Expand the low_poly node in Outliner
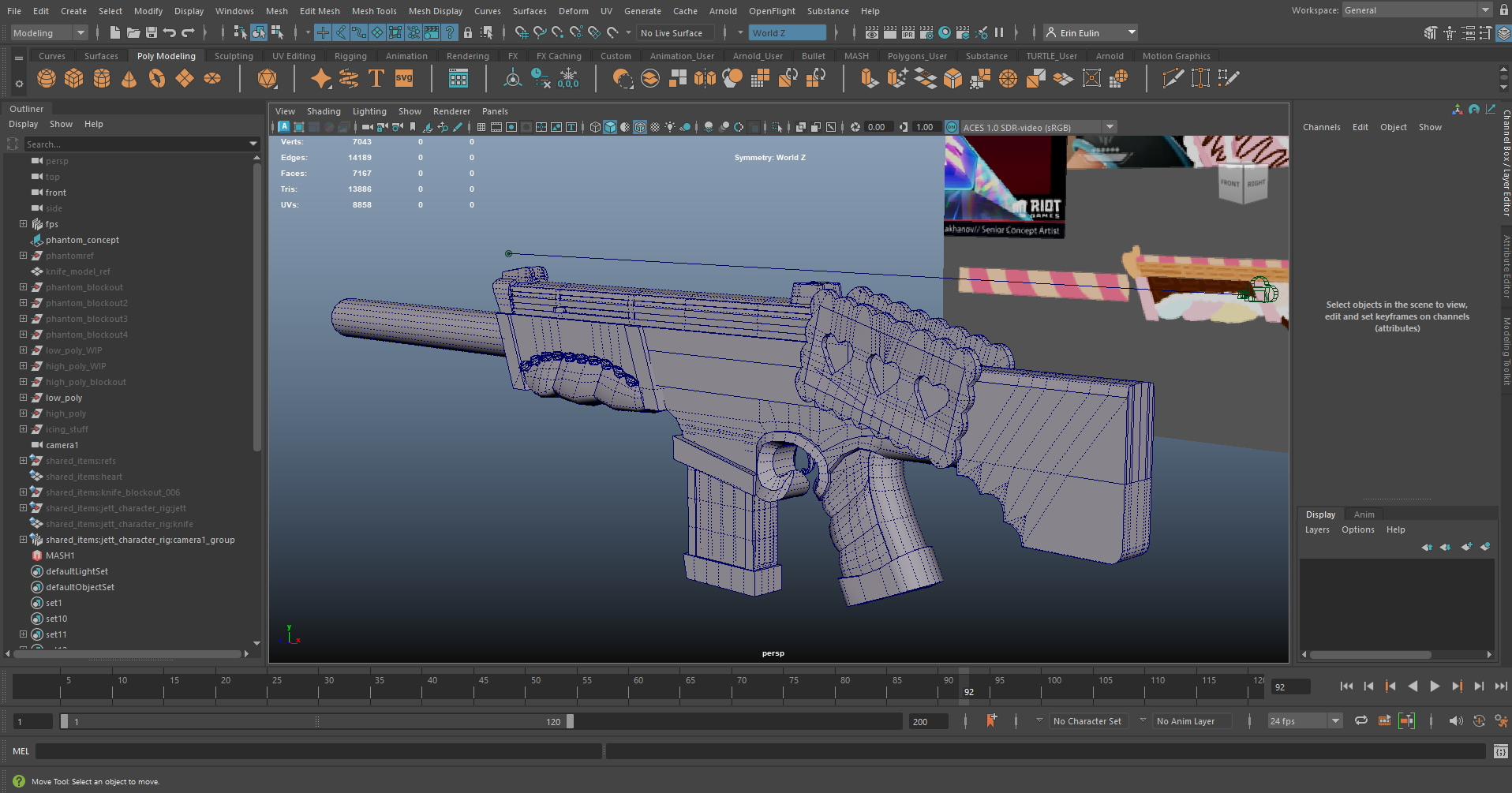1512x793 pixels. pyautogui.click(x=23, y=398)
